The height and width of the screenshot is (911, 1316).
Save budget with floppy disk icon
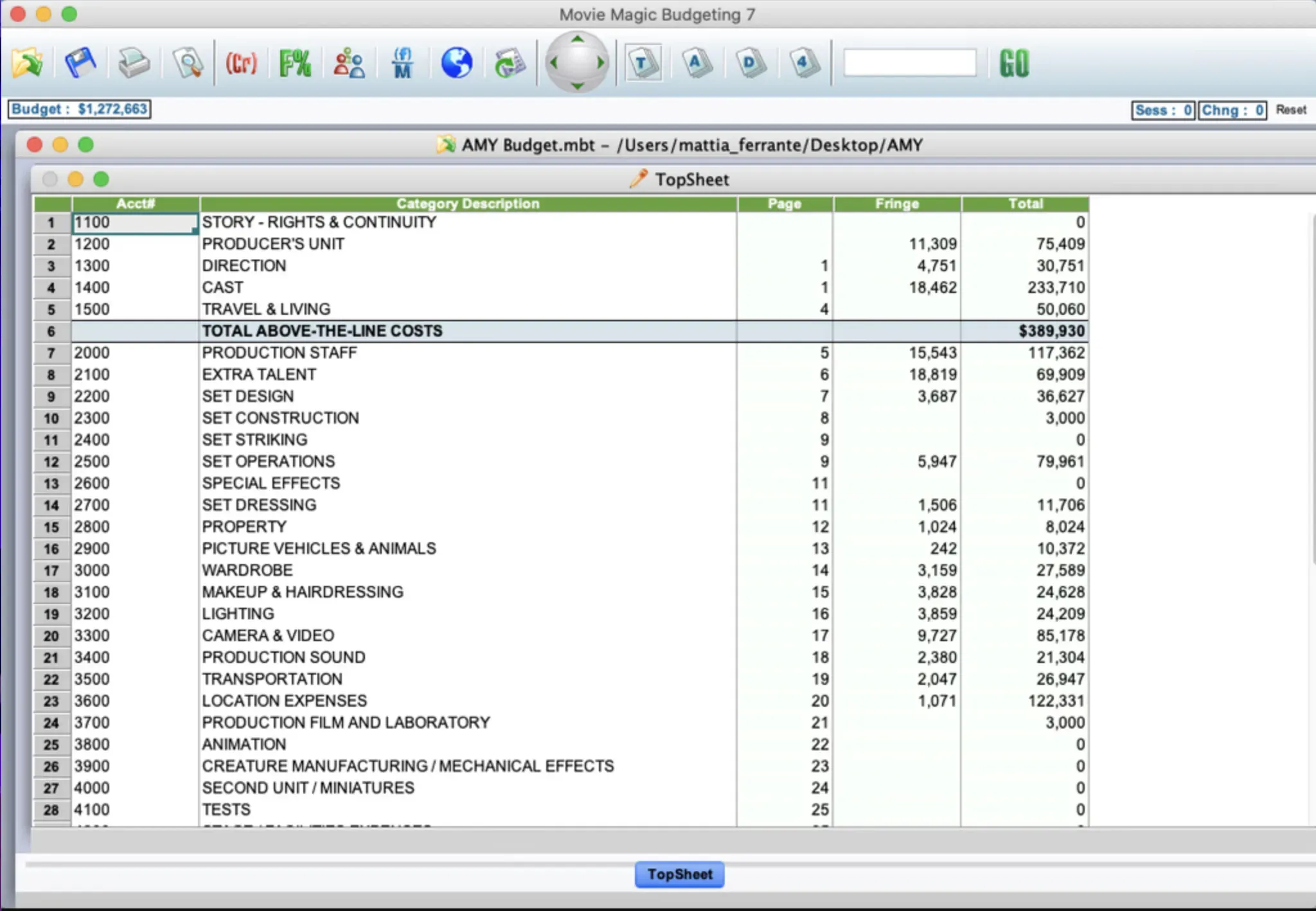(80, 63)
